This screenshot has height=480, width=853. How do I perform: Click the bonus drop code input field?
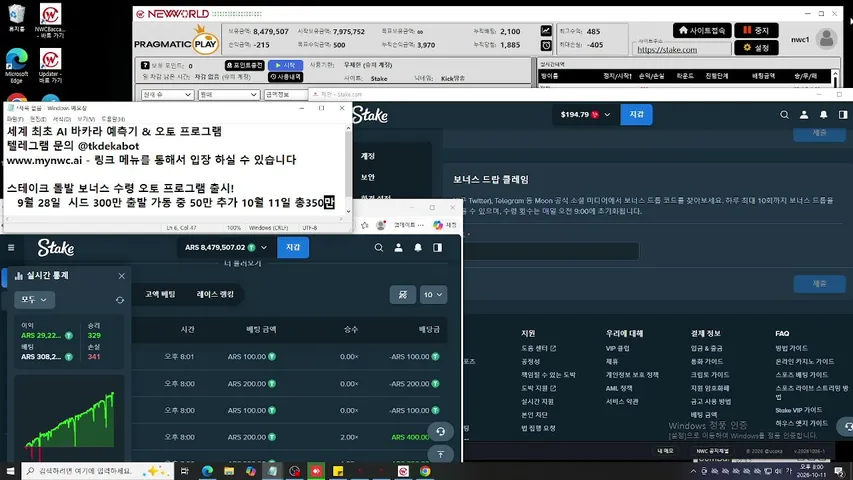551,251
